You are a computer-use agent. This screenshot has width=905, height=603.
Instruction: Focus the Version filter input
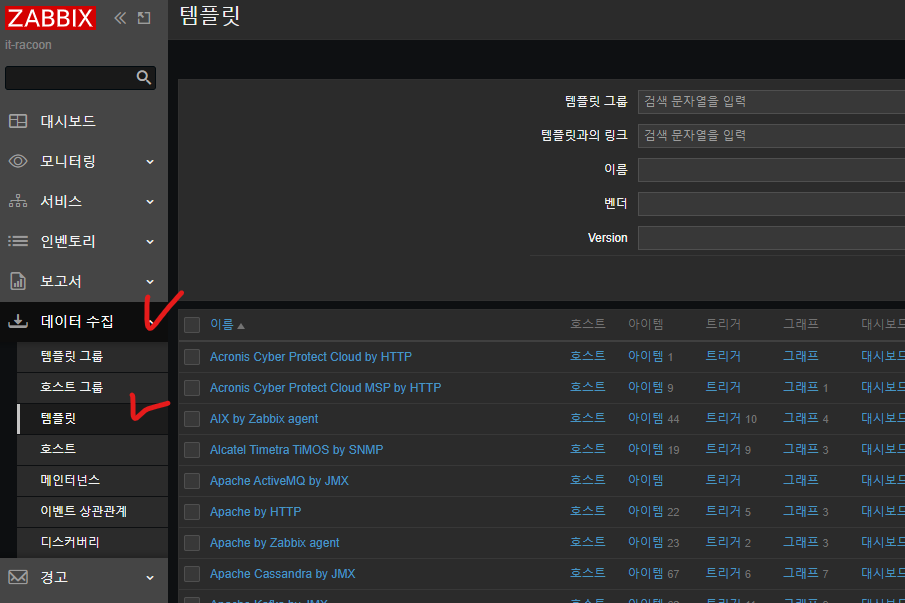click(771, 238)
